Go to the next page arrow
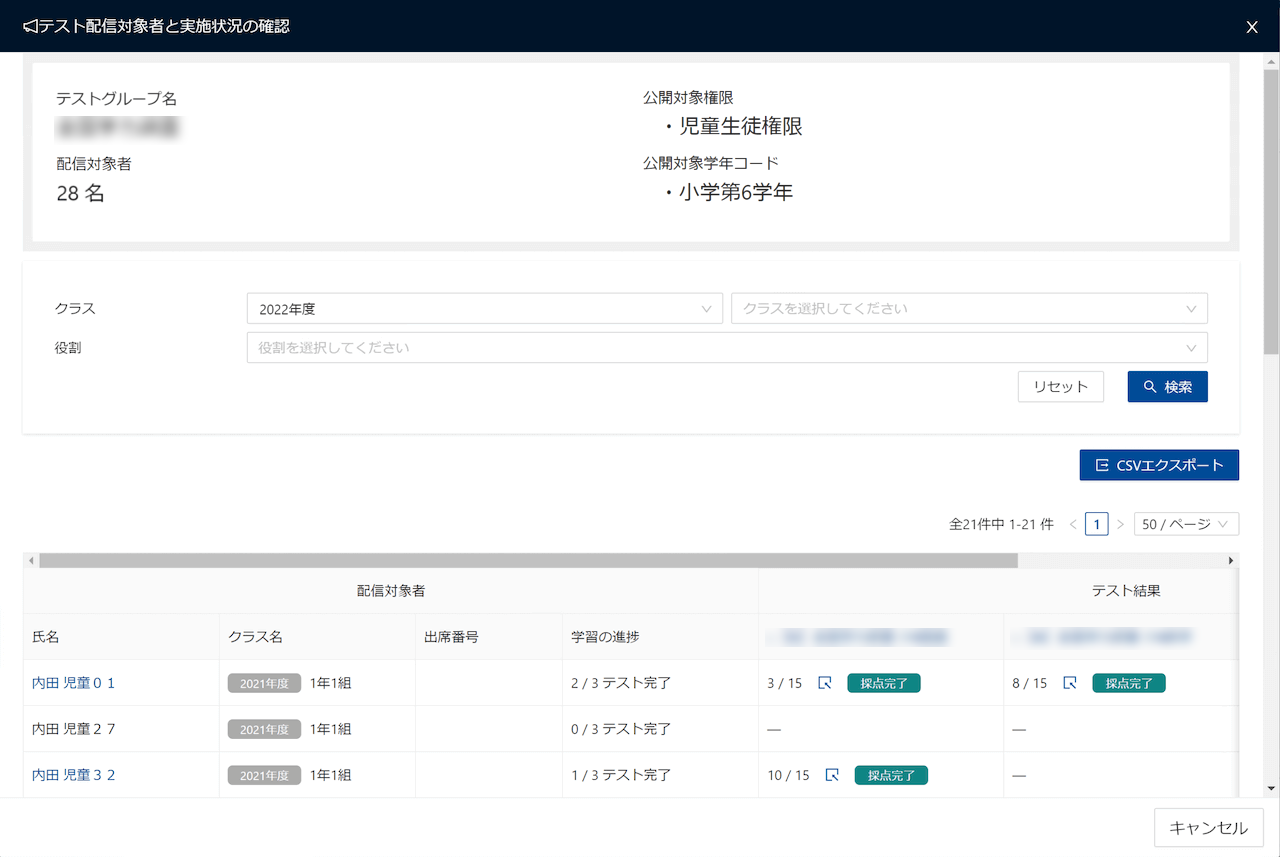Image resolution: width=1280 pixels, height=857 pixels. coord(1120,524)
